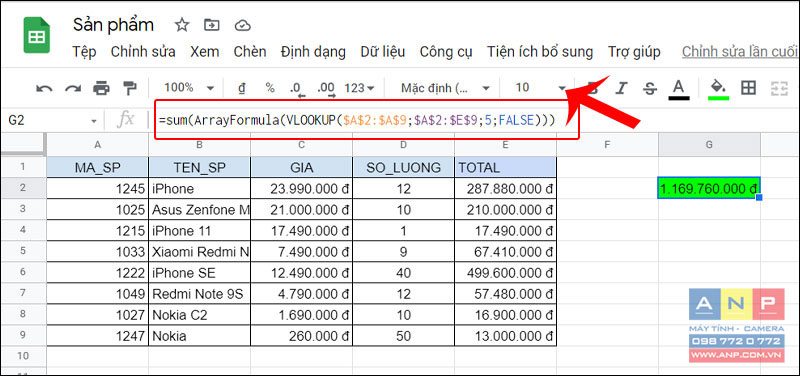The height and width of the screenshot is (376, 800).
Task: Open the Tệp menu
Action: (84, 52)
